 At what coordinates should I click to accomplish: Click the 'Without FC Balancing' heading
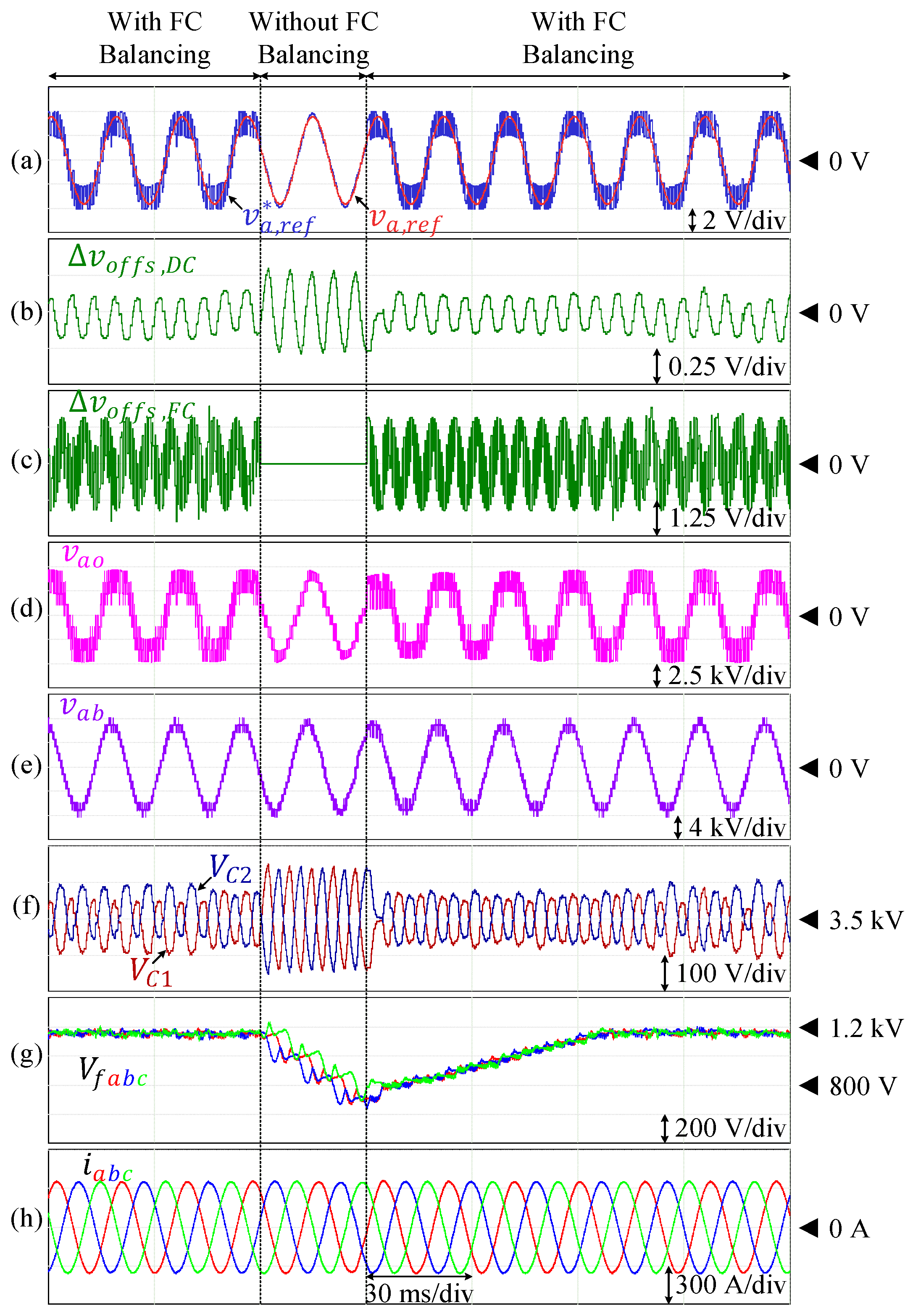tap(313, 38)
